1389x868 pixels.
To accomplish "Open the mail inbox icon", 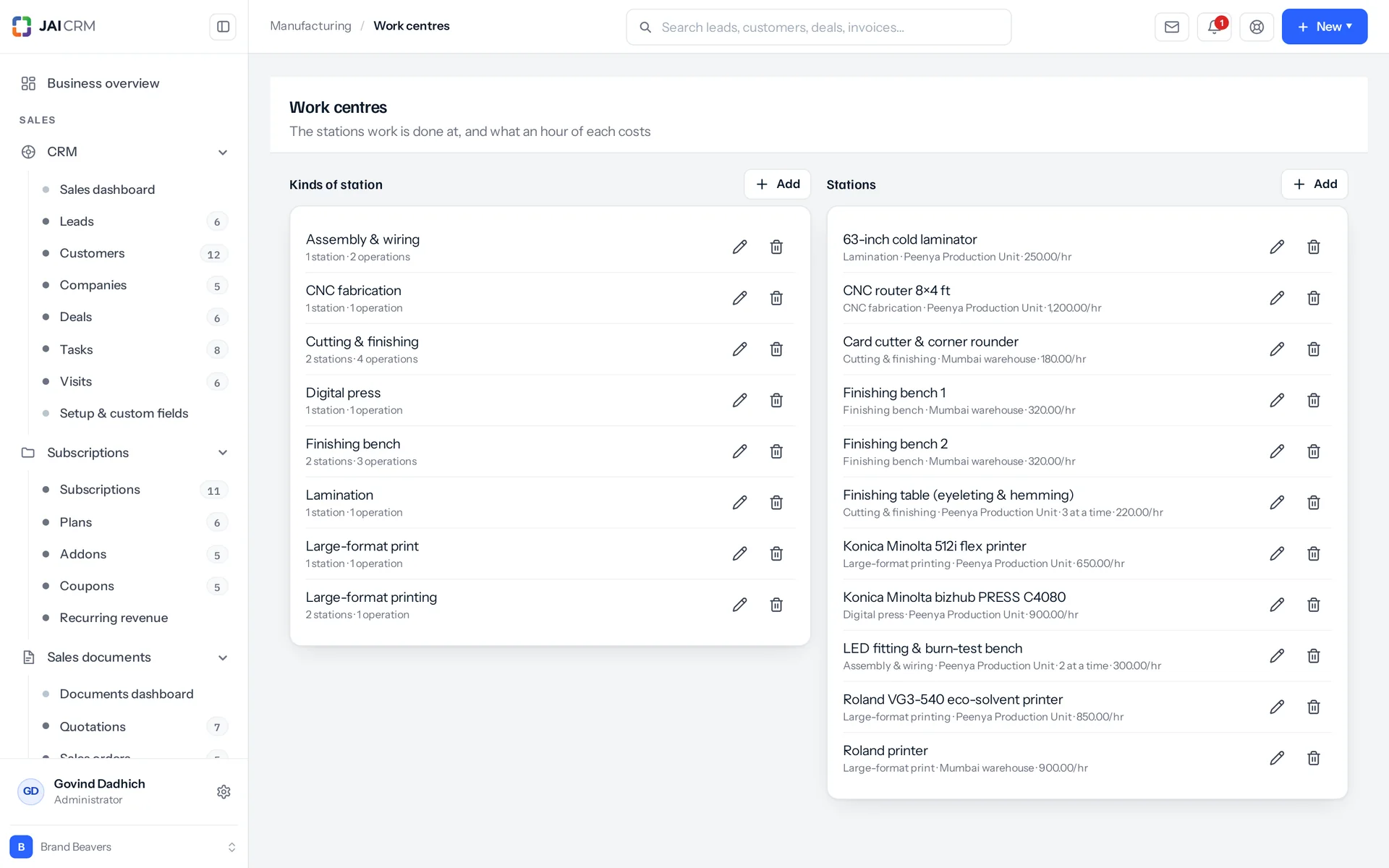I will [x=1172, y=27].
